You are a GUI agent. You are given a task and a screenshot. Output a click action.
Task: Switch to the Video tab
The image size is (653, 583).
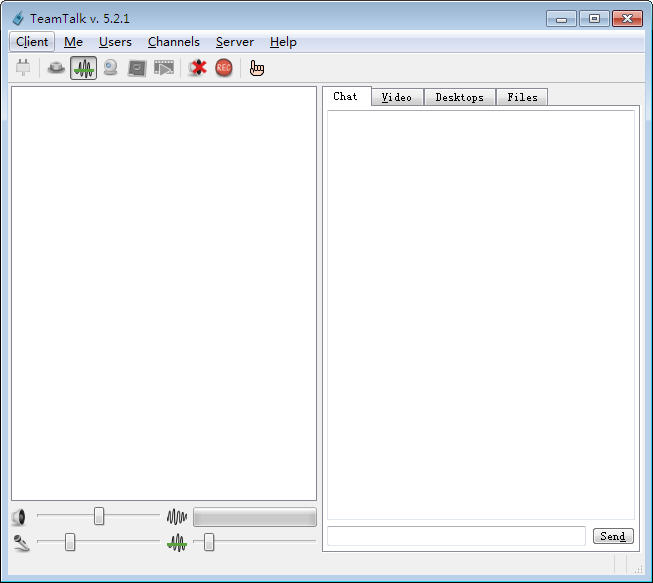pos(397,97)
